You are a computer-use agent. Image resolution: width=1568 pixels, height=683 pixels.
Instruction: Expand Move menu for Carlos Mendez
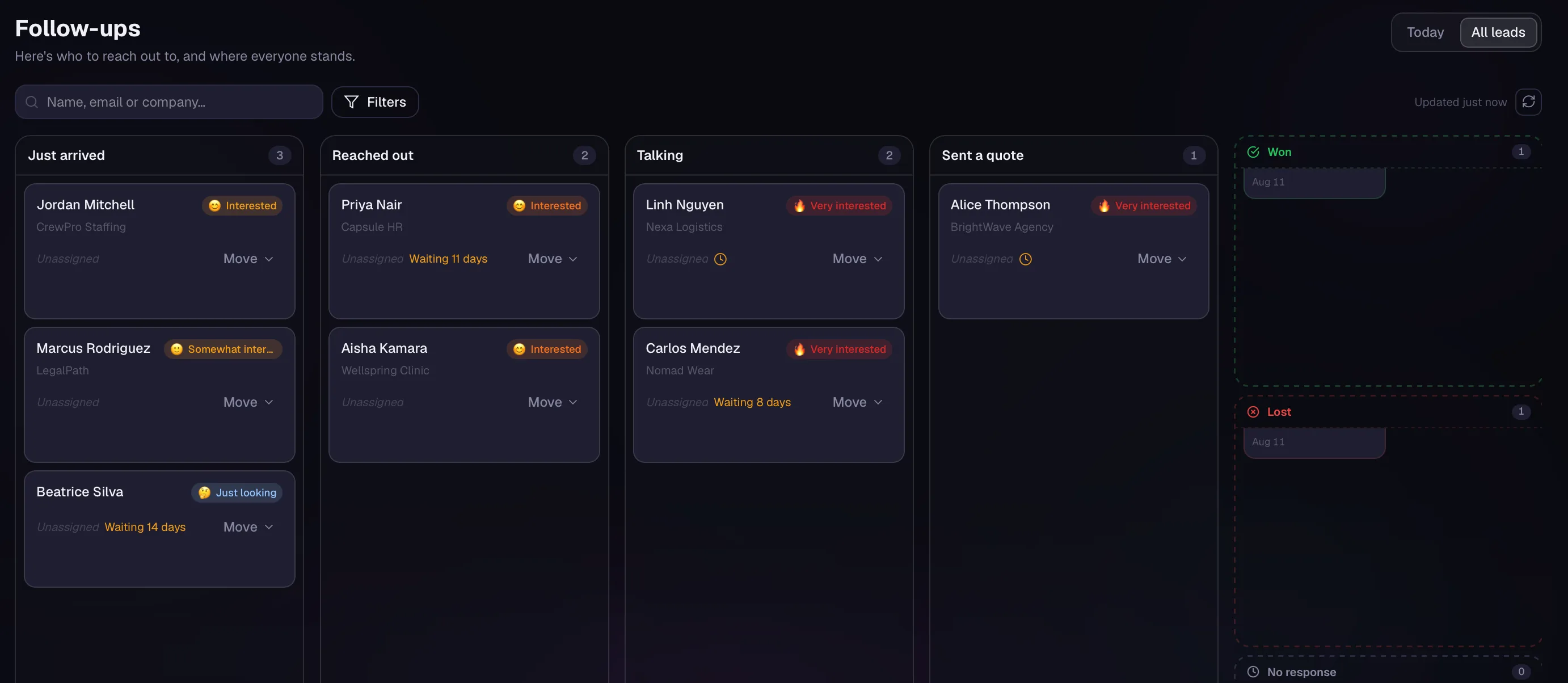[x=858, y=402]
